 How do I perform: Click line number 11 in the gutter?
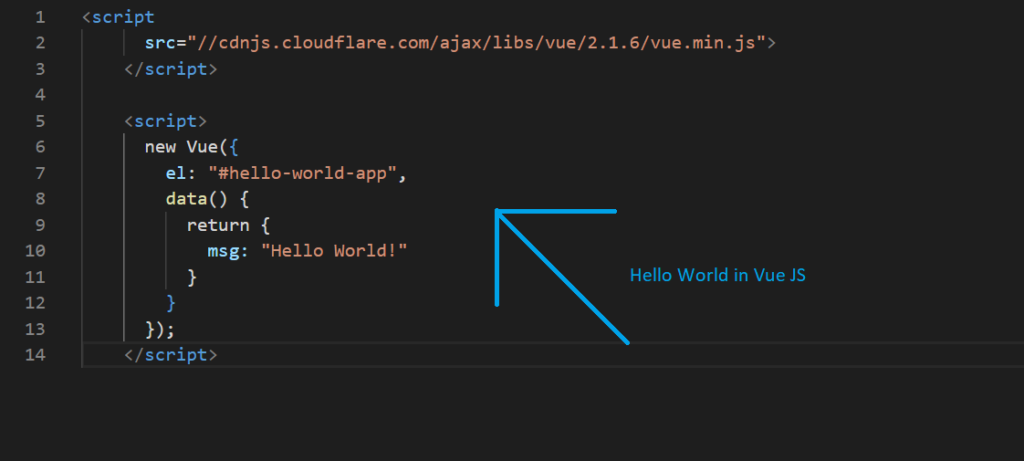35,278
